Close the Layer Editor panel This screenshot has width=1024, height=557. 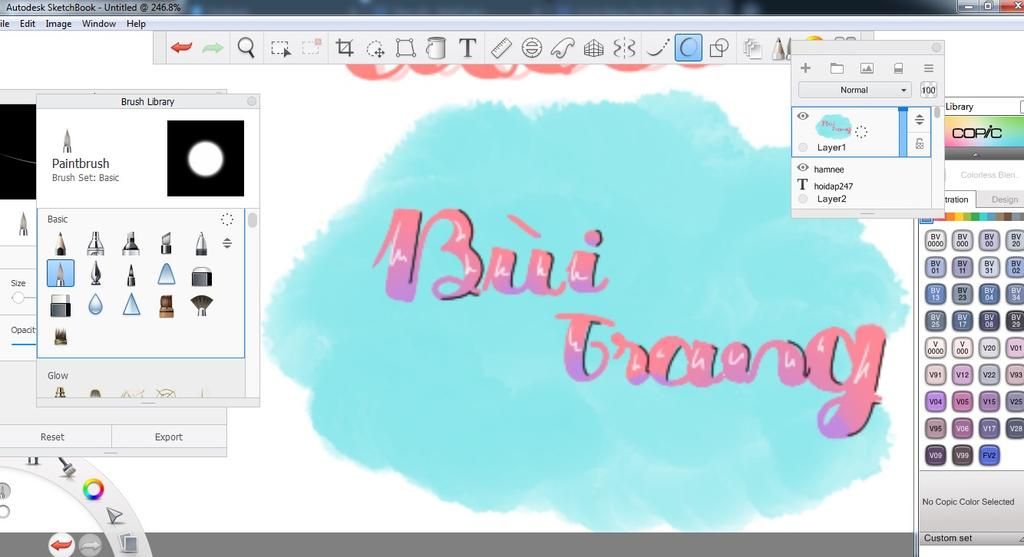click(x=936, y=48)
